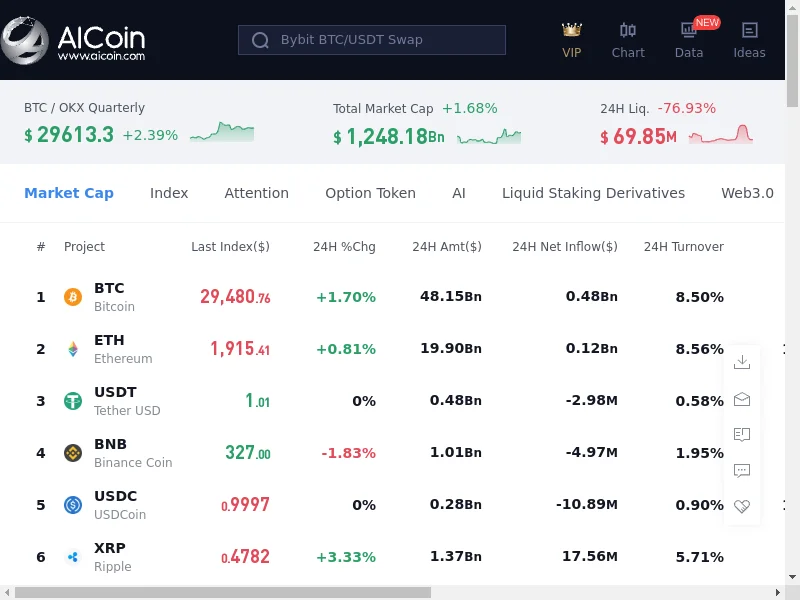Click the download icon in floating sidebar

coord(742,362)
